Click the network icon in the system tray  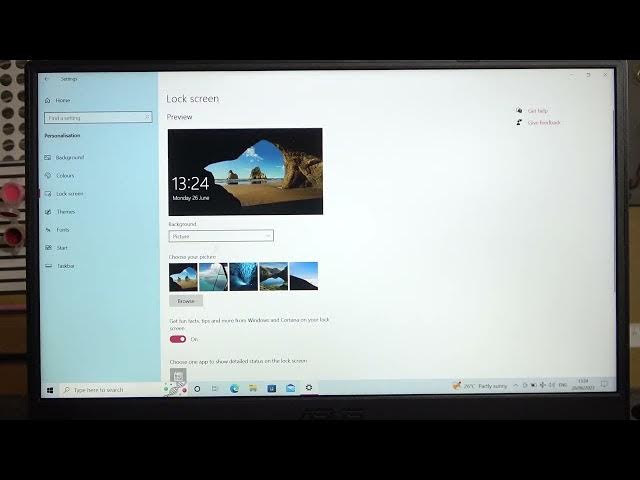tap(542, 385)
